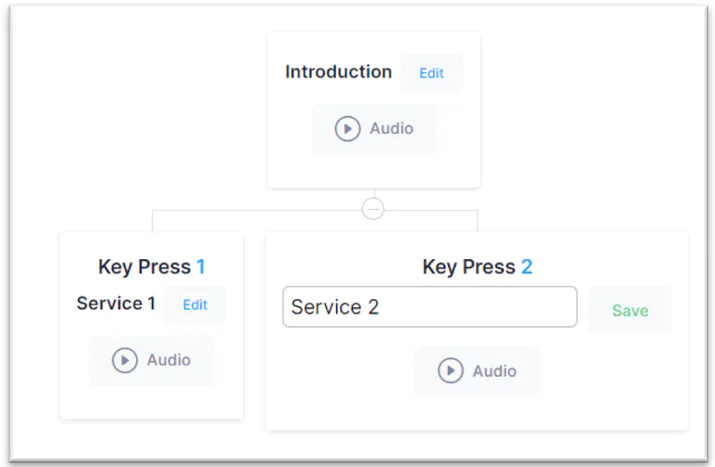Screen dimensions: 715x467
Task: Edit the Service 1 name
Action: (195, 305)
